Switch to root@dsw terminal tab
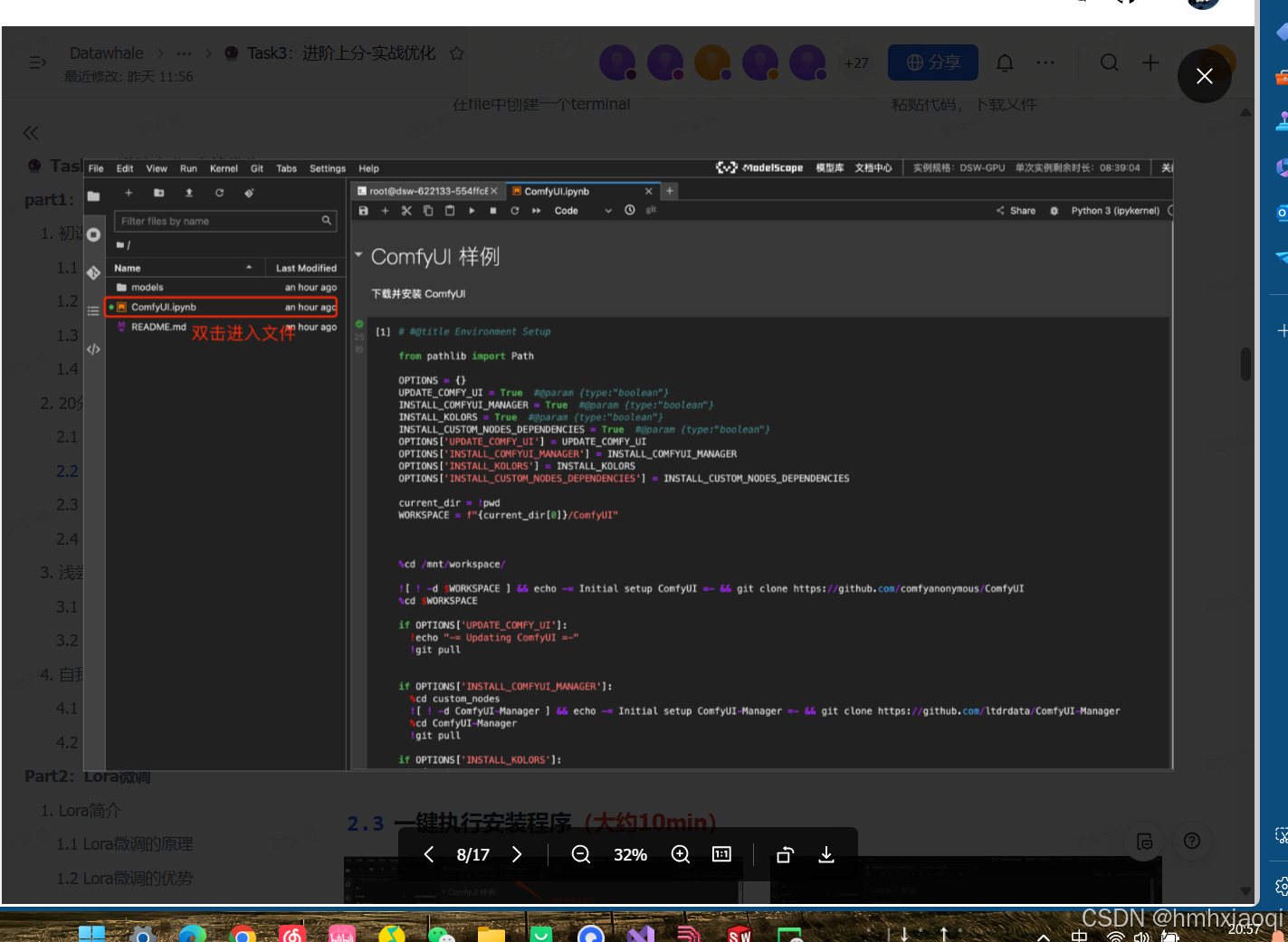Screen dimensions: 1288x942 point(426,191)
